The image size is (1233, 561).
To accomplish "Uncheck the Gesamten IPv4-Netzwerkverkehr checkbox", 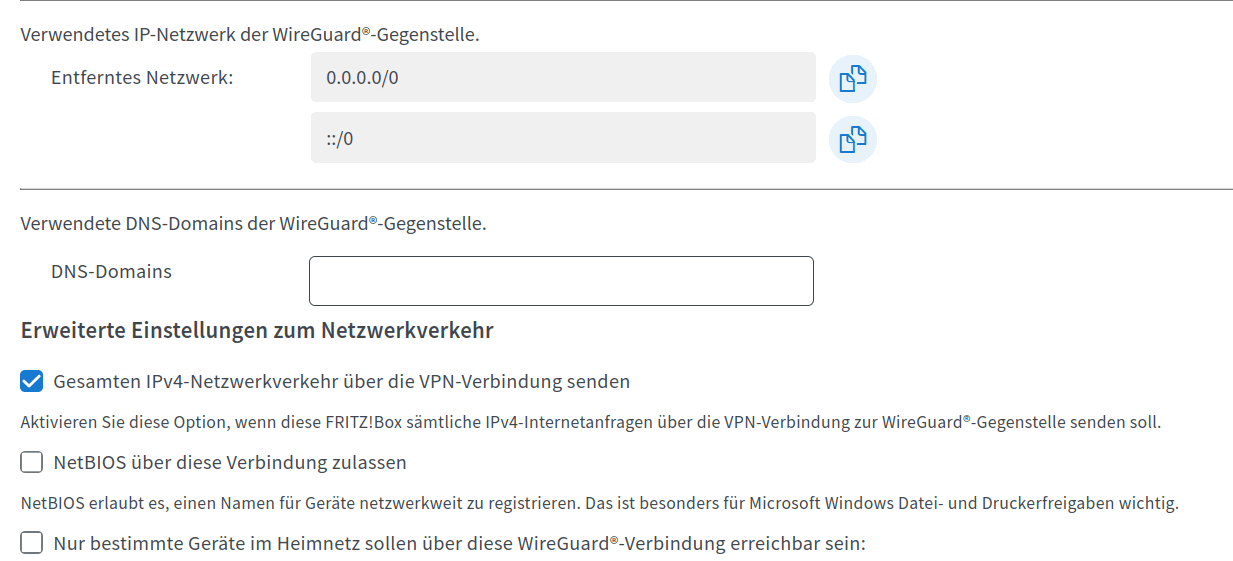I will [x=32, y=381].
